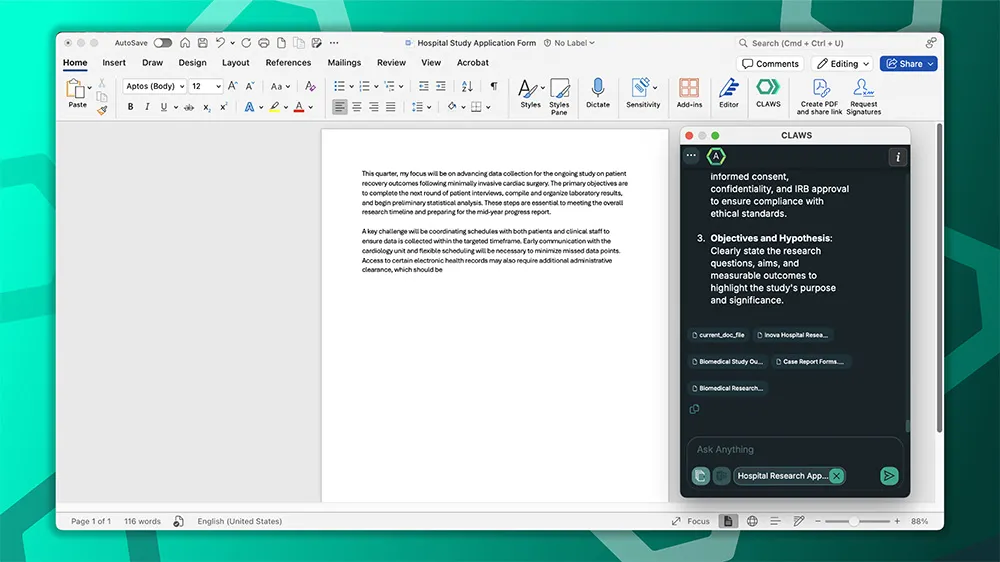The image size is (1000, 562).
Task: Open the Draw tab
Action: [152, 63]
